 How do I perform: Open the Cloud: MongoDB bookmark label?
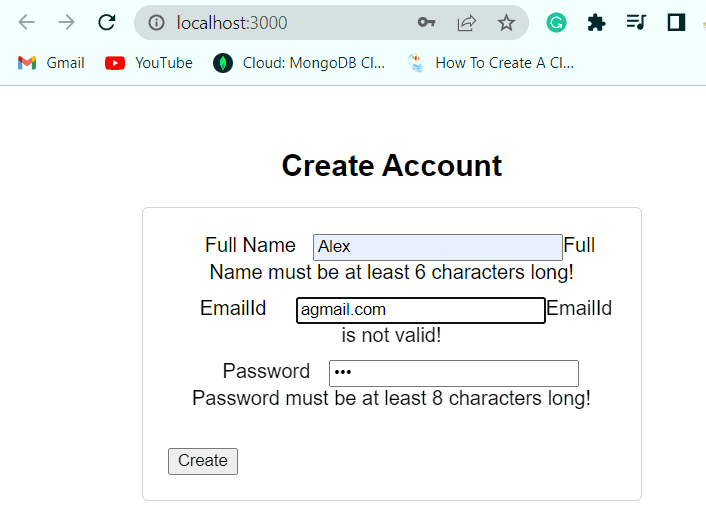point(314,63)
